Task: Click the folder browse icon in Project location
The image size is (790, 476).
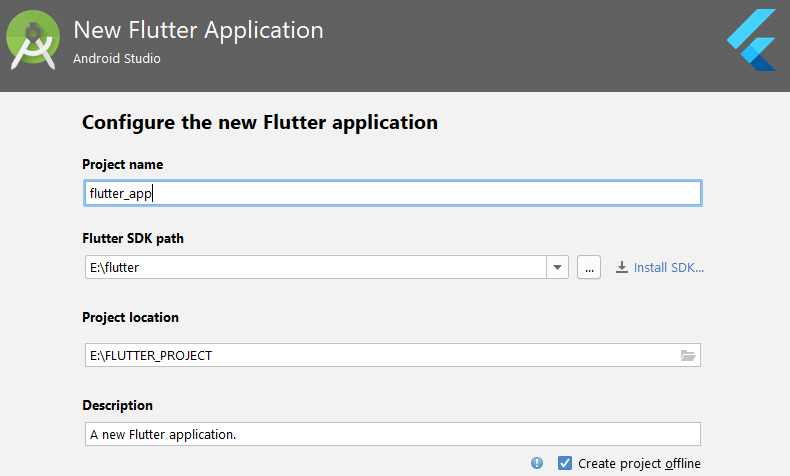Action: click(688, 356)
